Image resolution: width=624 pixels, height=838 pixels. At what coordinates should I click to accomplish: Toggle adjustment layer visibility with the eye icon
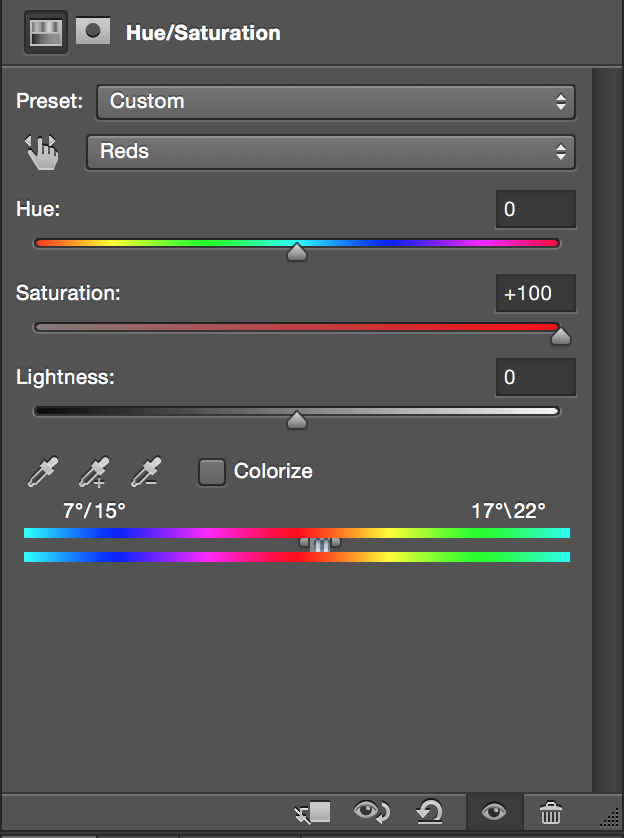(x=494, y=812)
